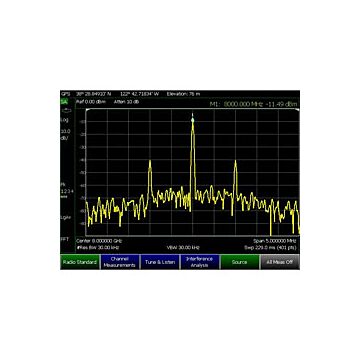The image size is (360, 360).
Task: Click the LgAv averaging annotation
Action: 66,217
